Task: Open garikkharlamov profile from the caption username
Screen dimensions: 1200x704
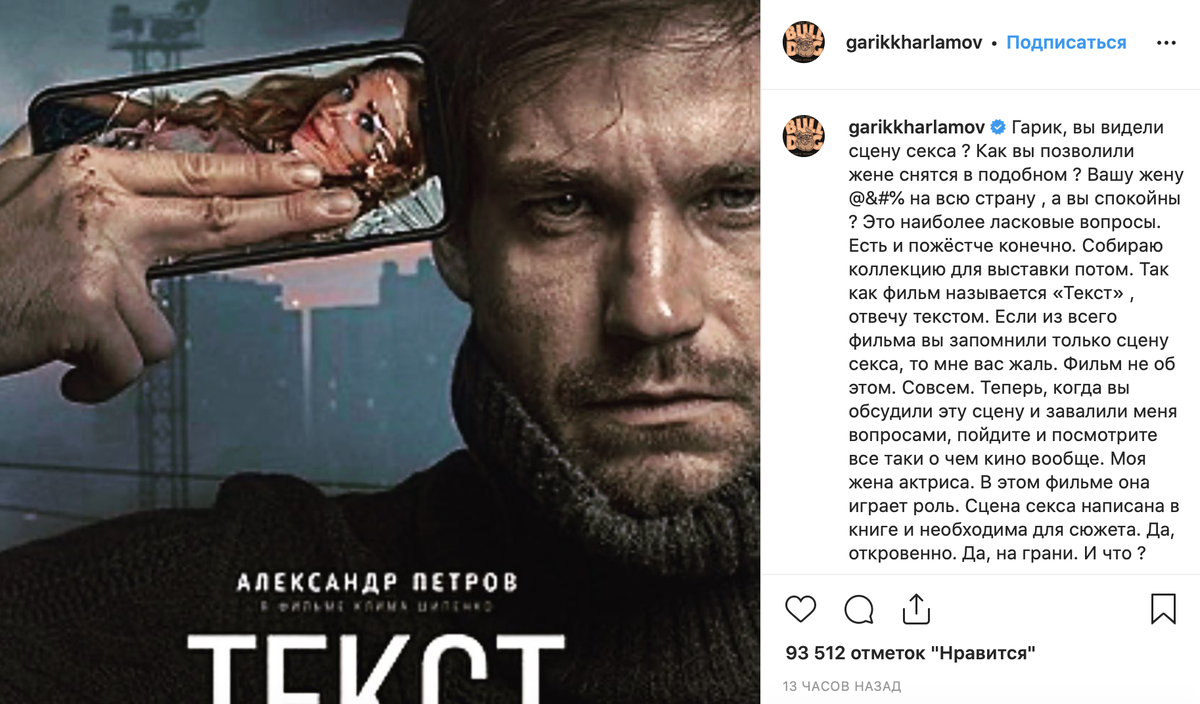Action: pyautogui.click(x=916, y=127)
